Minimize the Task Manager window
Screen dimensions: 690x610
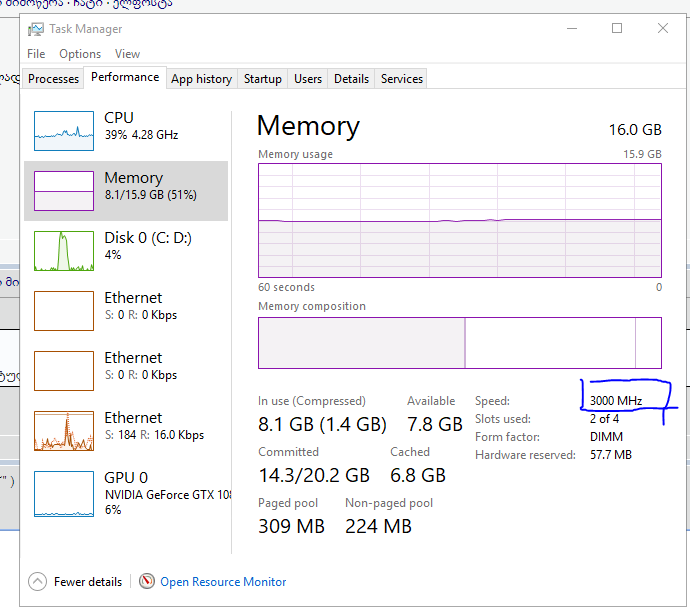[572, 29]
